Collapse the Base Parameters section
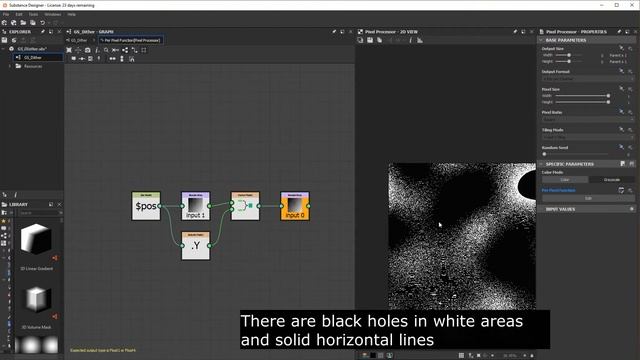Image resolution: width=640 pixels, height=360 pixels. pos(541,40)
